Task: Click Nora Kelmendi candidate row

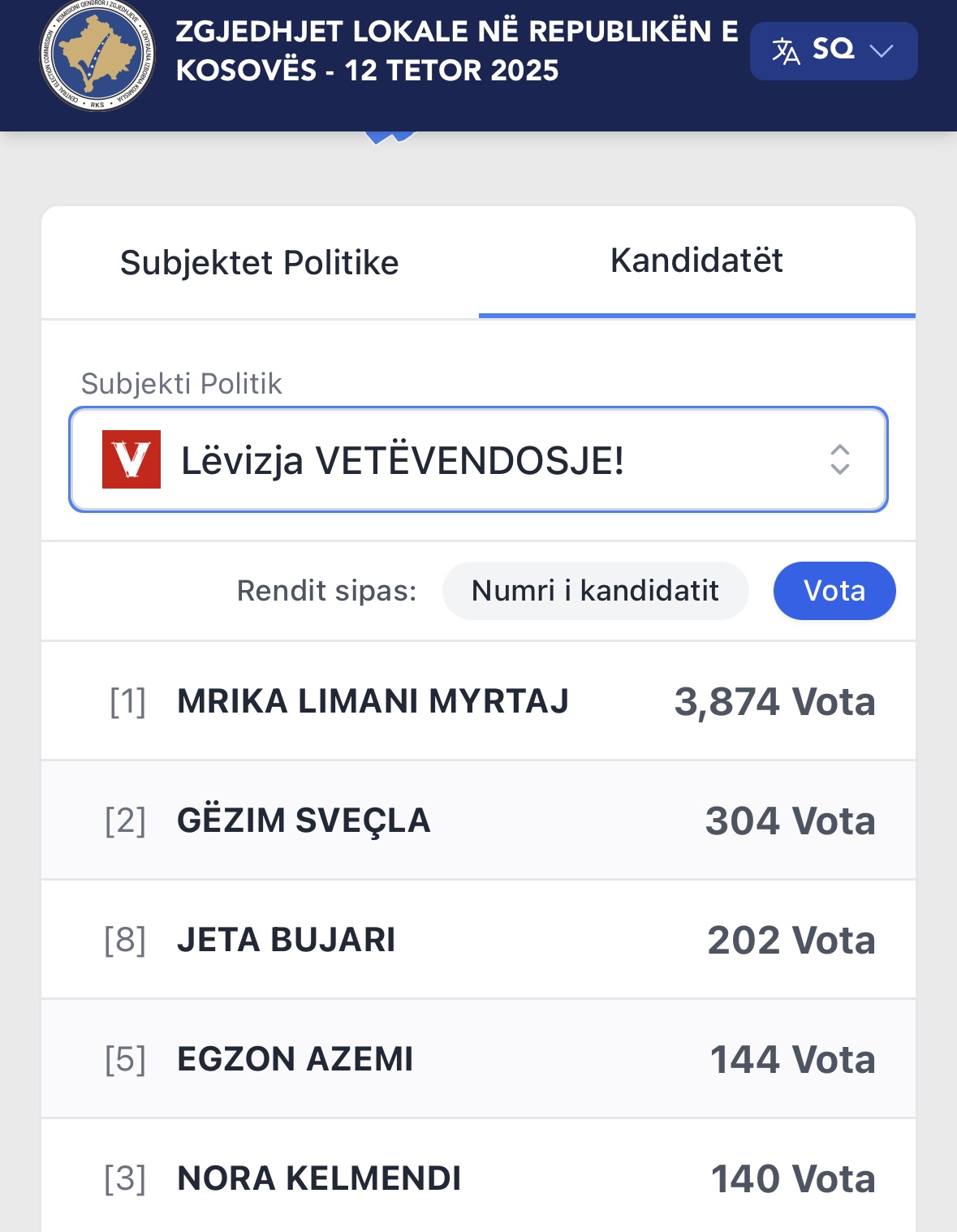Action: pyautogui.click(x=319, y=1178)
